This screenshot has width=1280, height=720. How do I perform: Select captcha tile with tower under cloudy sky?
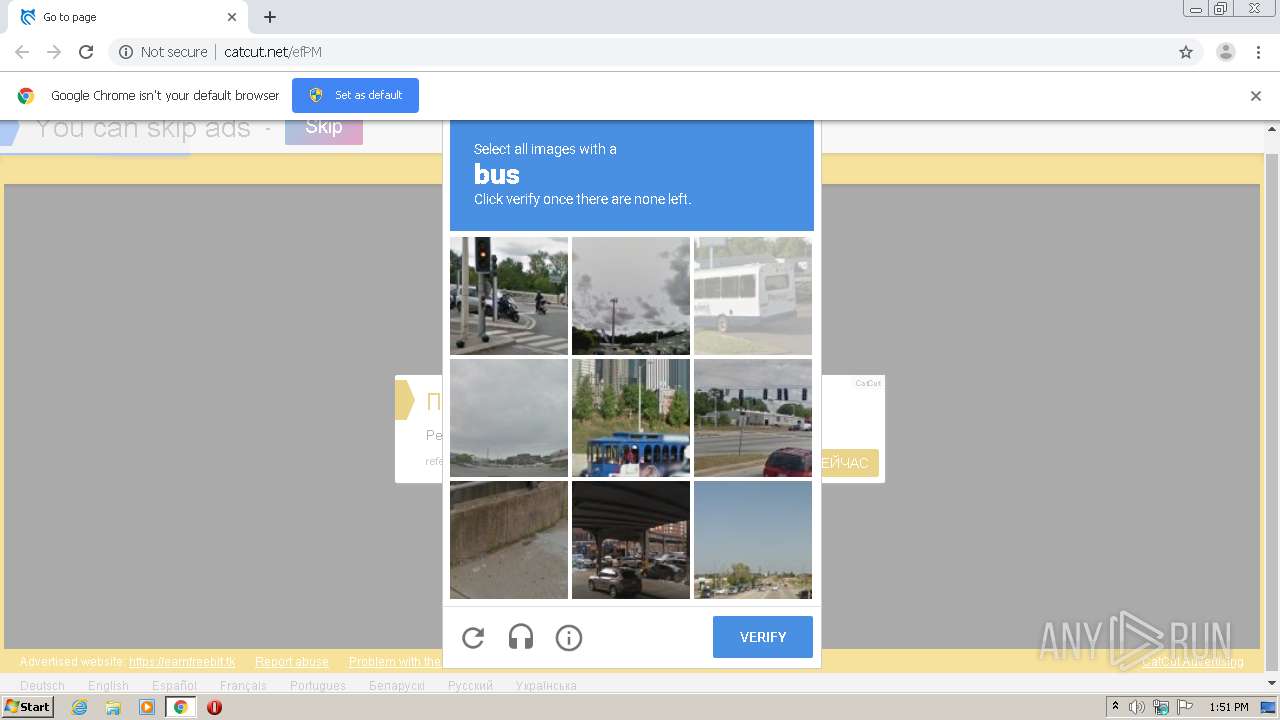(x=631, y=296)
